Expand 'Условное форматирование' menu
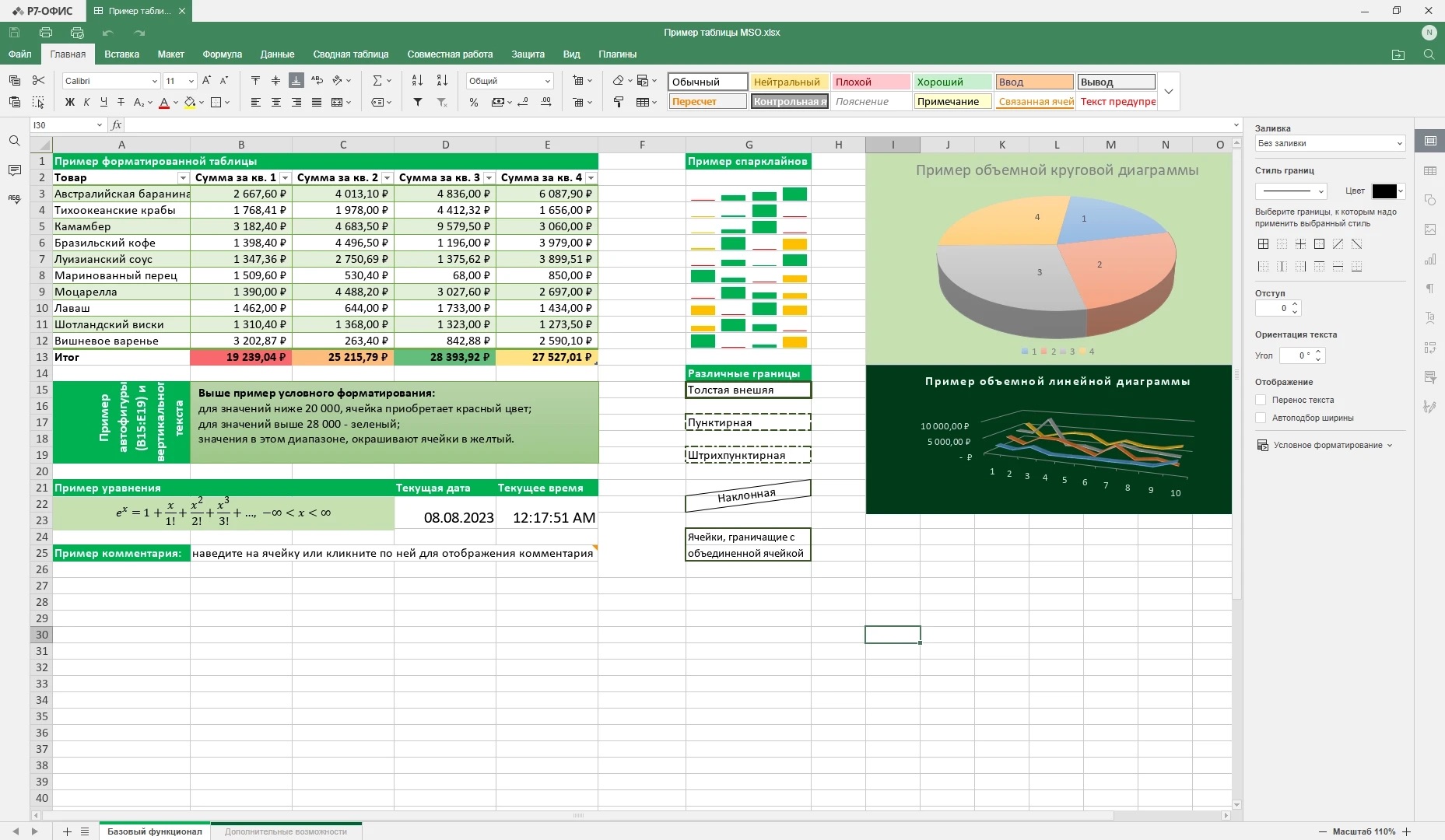1445x840 pixels. point(1324,446)
